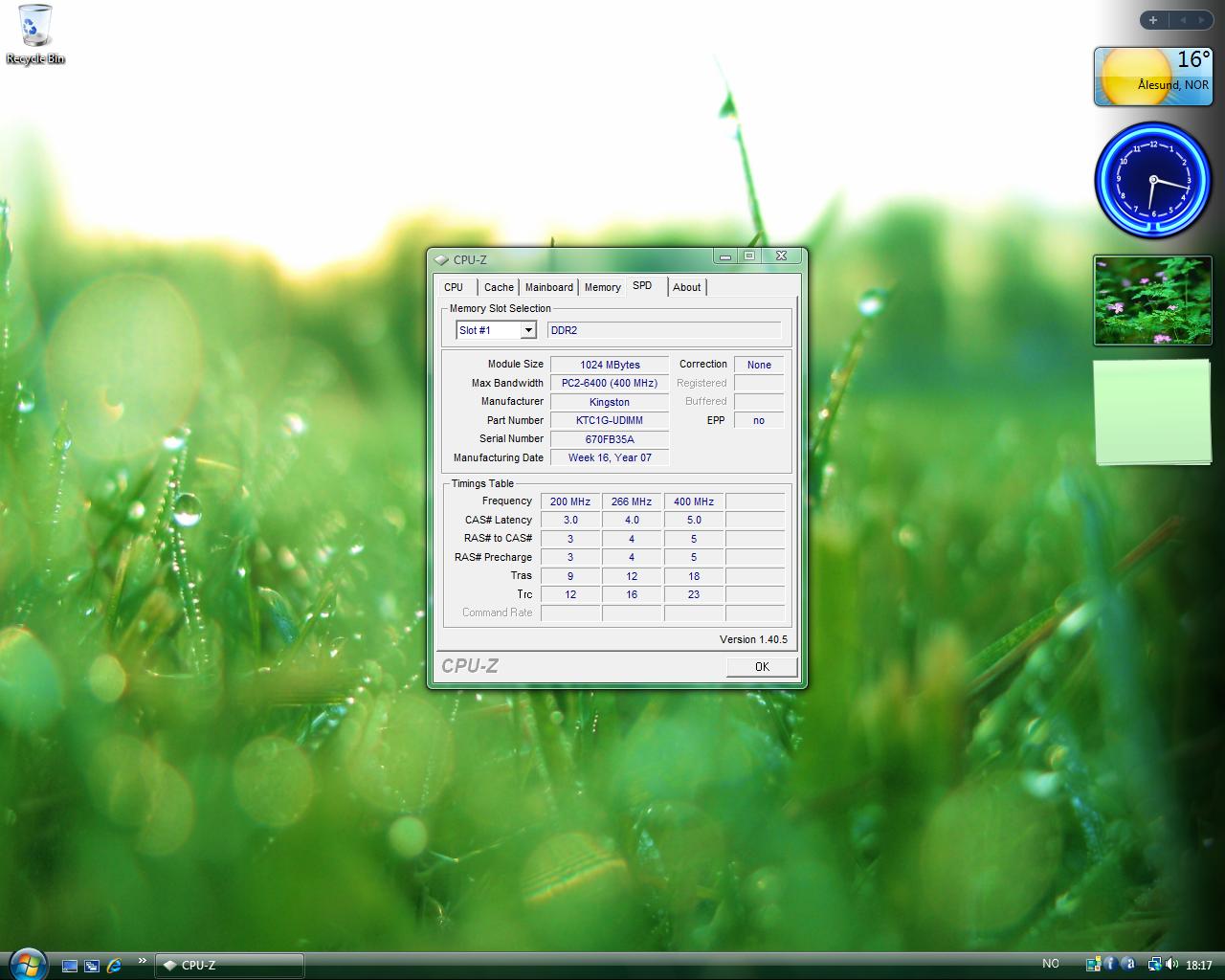Click the Tras value 9
This screenshot has height=980, width=1225.
click(x=570, y=576)
